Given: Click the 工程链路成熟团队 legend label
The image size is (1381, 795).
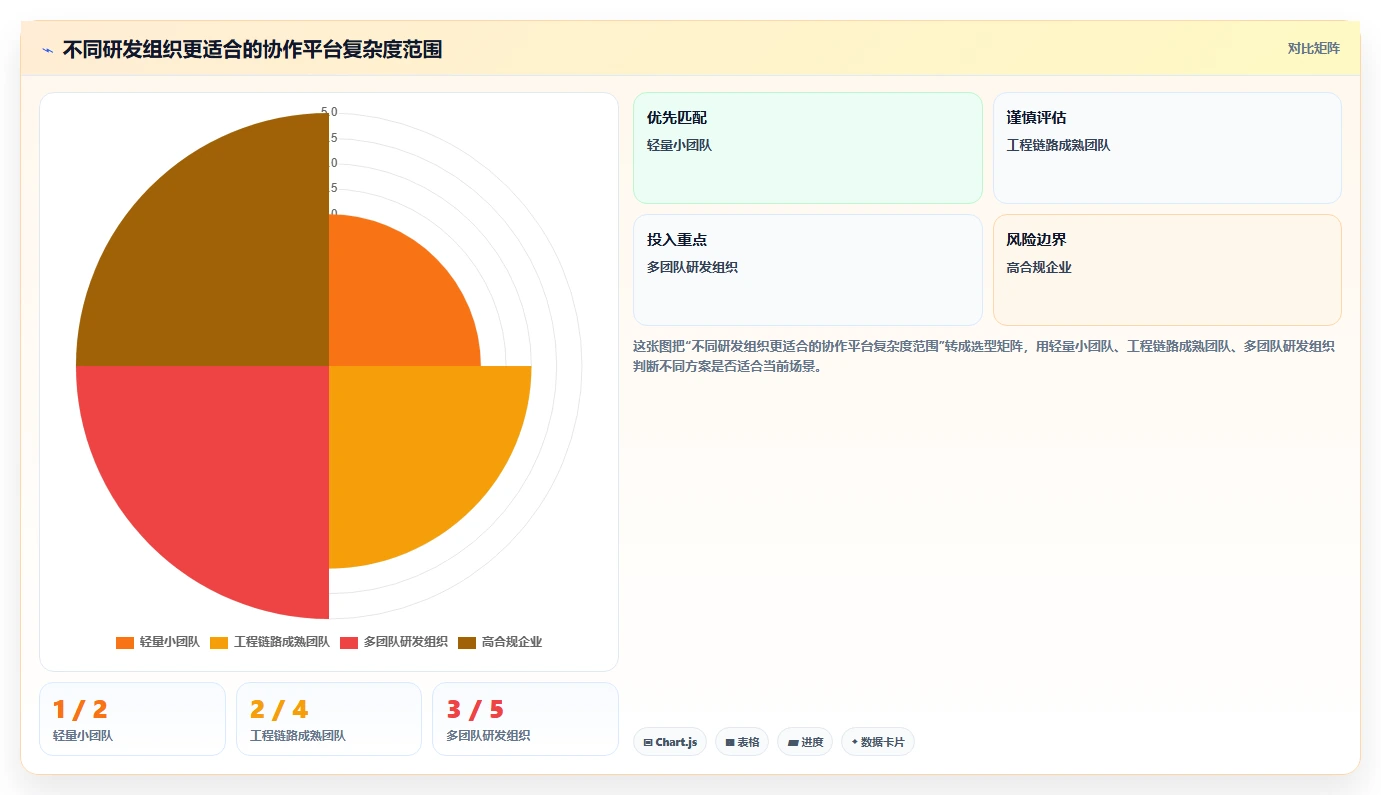Looking at the screenshot, I should pyautogui.click(x=282, y=642).
